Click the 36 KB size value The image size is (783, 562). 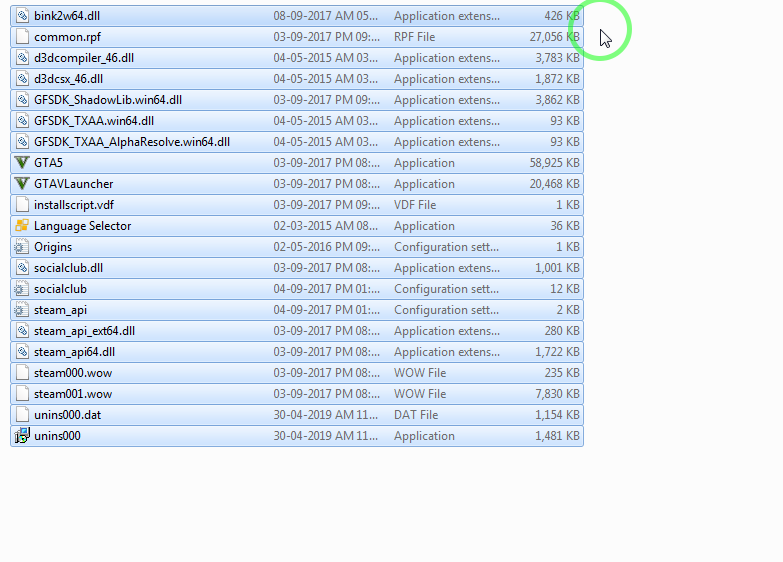(x=565, y=226)
